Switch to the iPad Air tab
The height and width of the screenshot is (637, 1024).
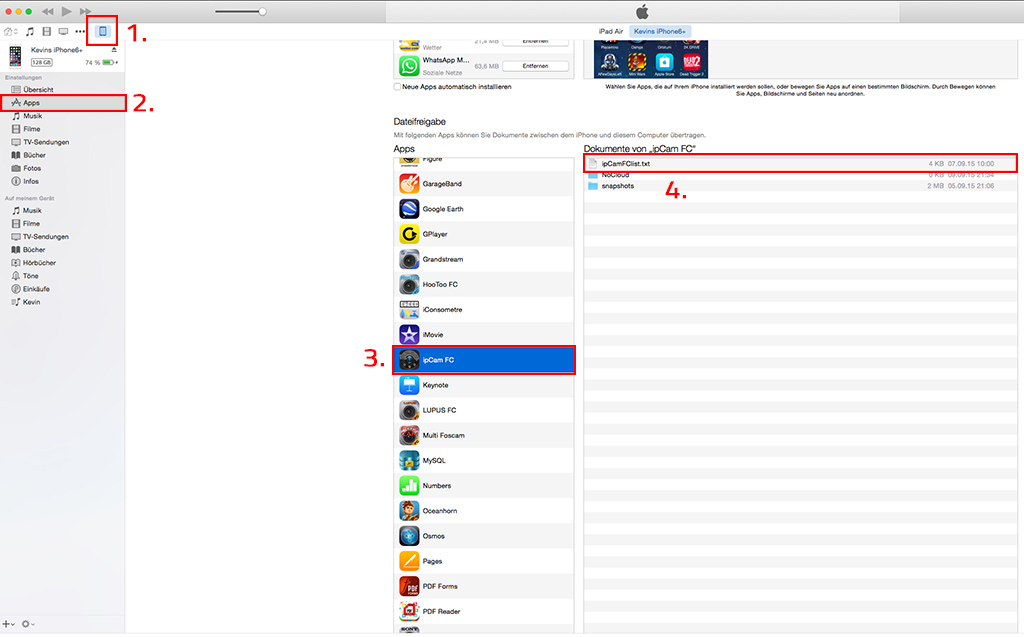click(x=611, y=31)
